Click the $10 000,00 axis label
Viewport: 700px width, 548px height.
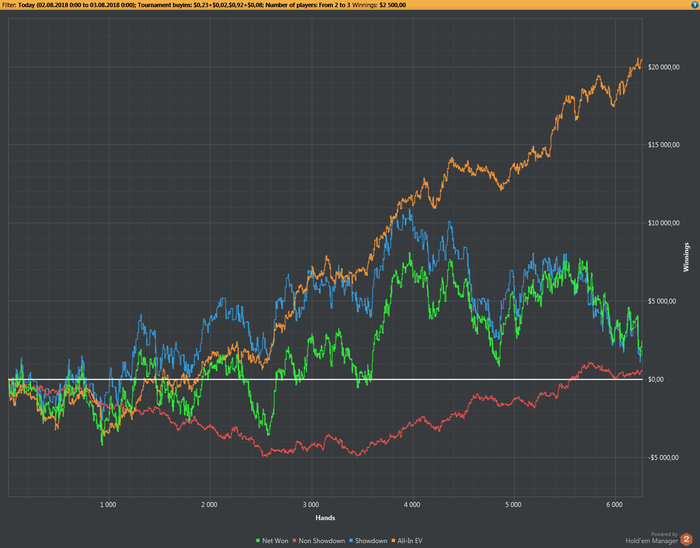coord(663,223)
